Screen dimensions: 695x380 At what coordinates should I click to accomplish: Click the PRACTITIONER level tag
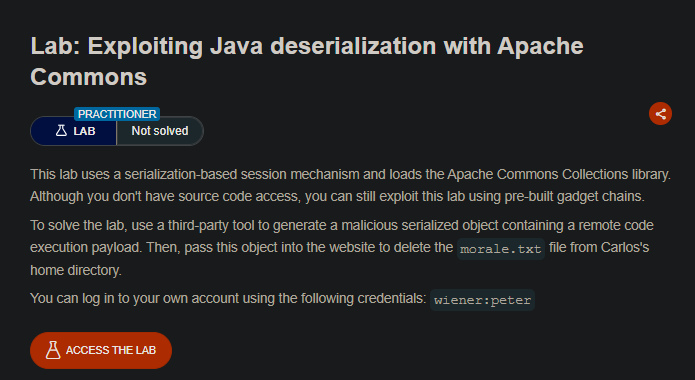click(x=117, y=114)
